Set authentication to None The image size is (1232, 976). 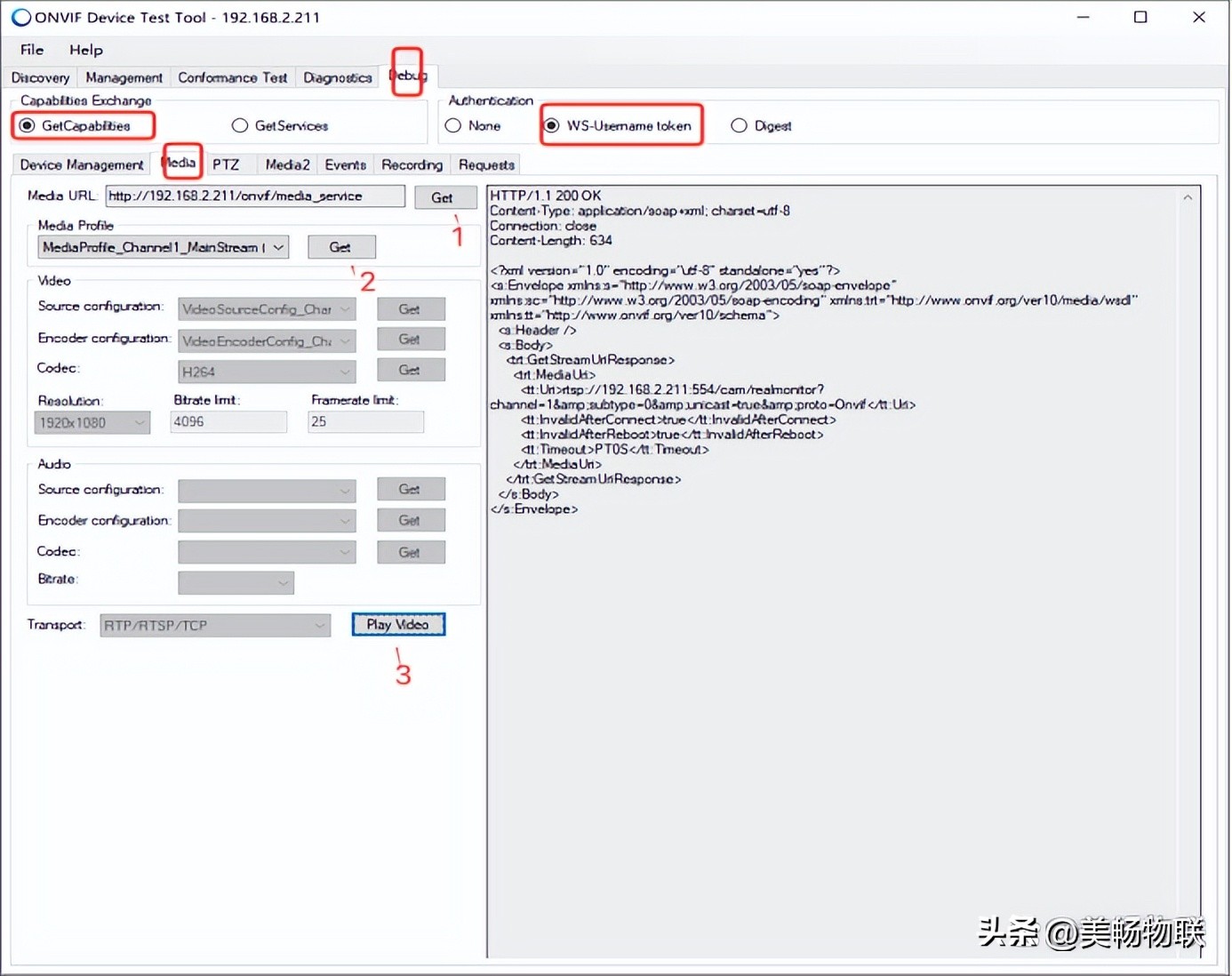(x=473, y=125)
